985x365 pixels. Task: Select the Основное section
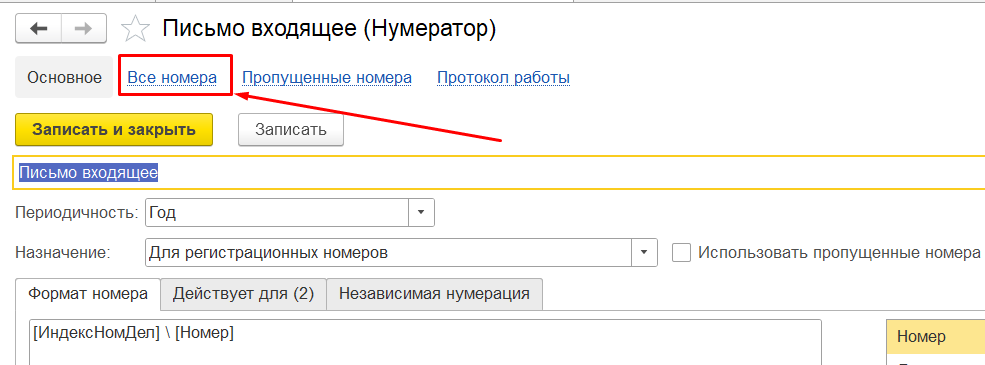coord(64,77)
